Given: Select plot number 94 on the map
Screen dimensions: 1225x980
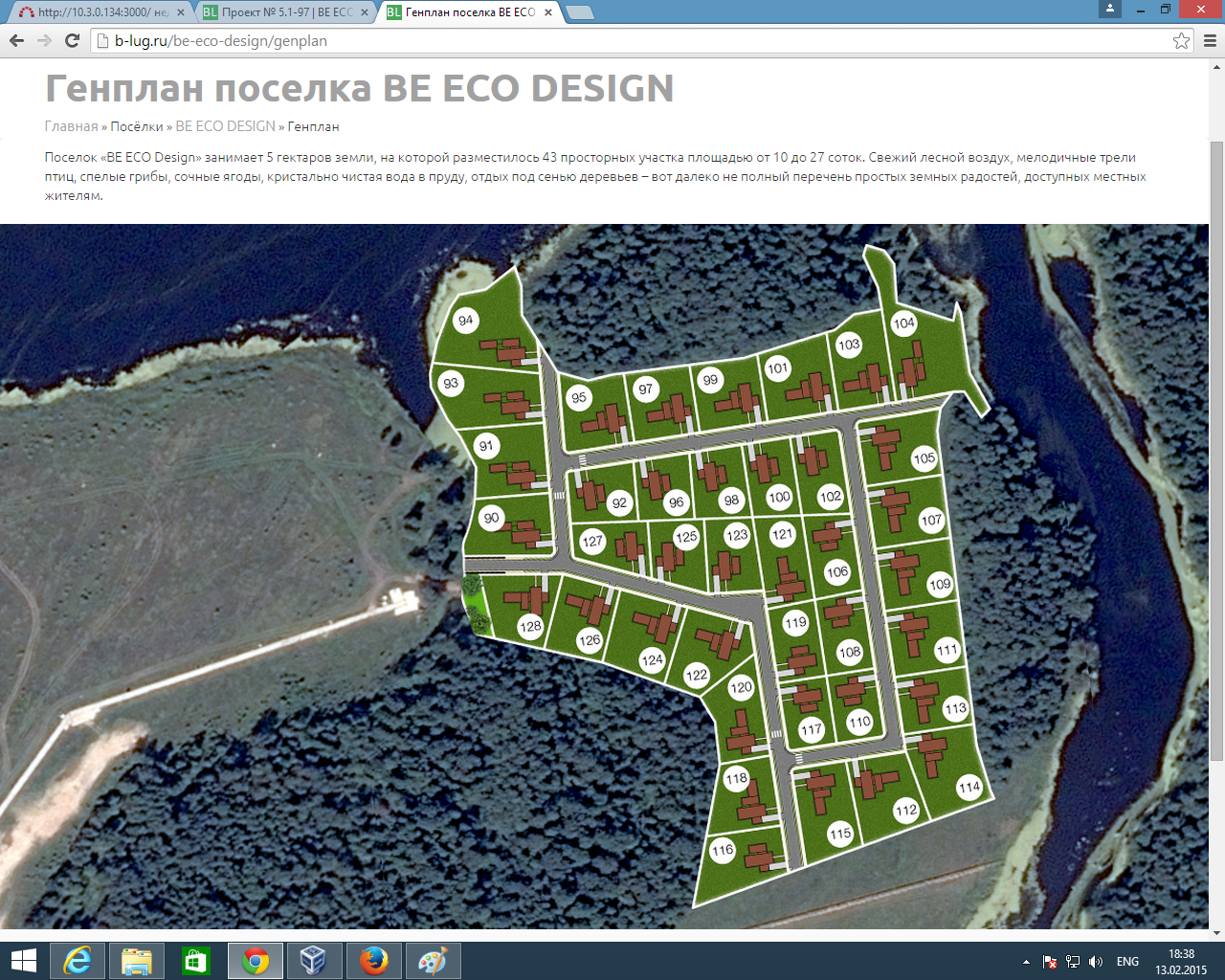Looking at the screenshot, I should (x=465, y=321).
